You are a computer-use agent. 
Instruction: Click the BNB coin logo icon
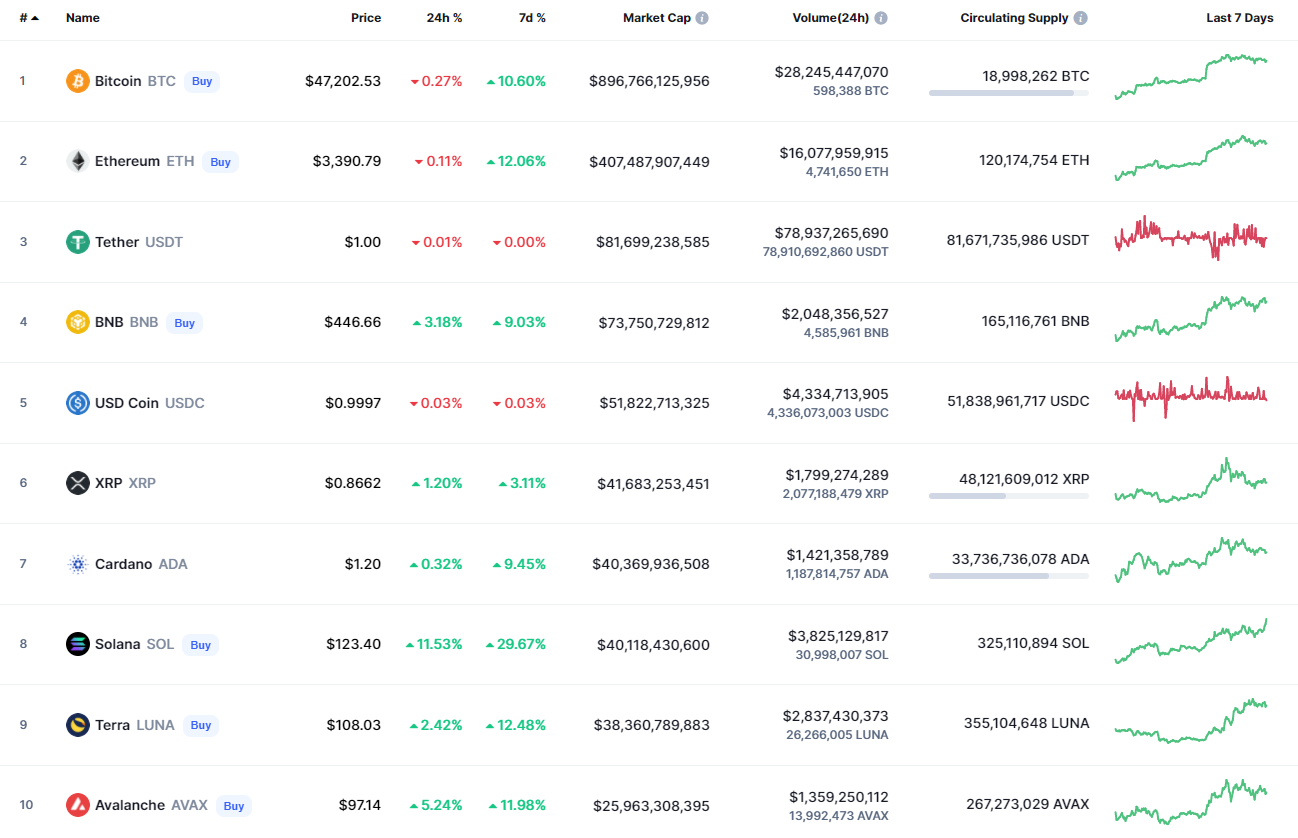(77, 322)
